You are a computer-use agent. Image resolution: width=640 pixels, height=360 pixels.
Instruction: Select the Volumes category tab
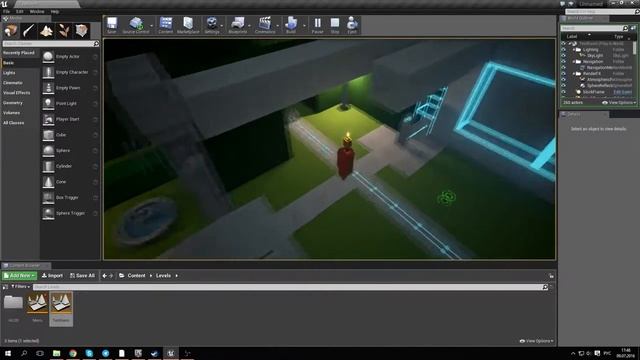tap(11, 113)
